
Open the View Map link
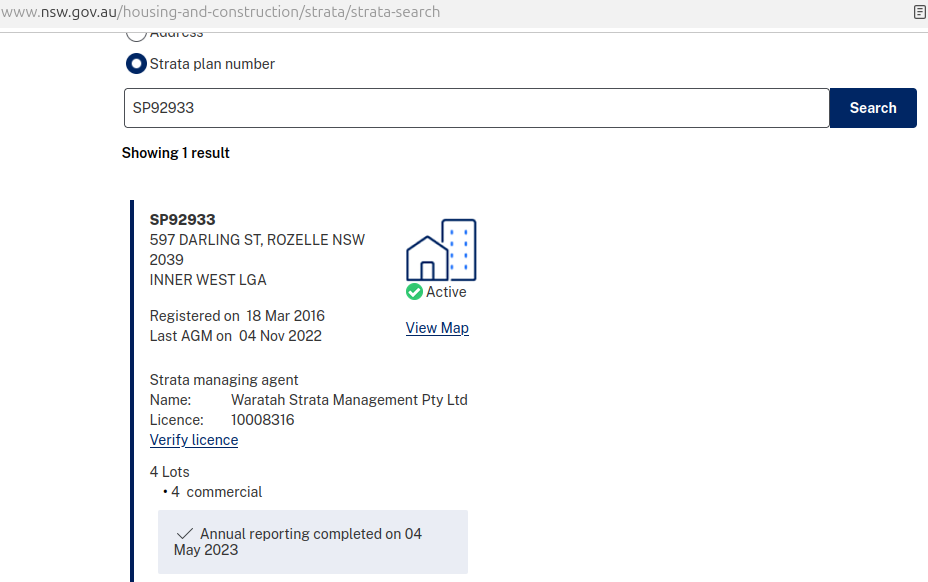pos(437,328)
